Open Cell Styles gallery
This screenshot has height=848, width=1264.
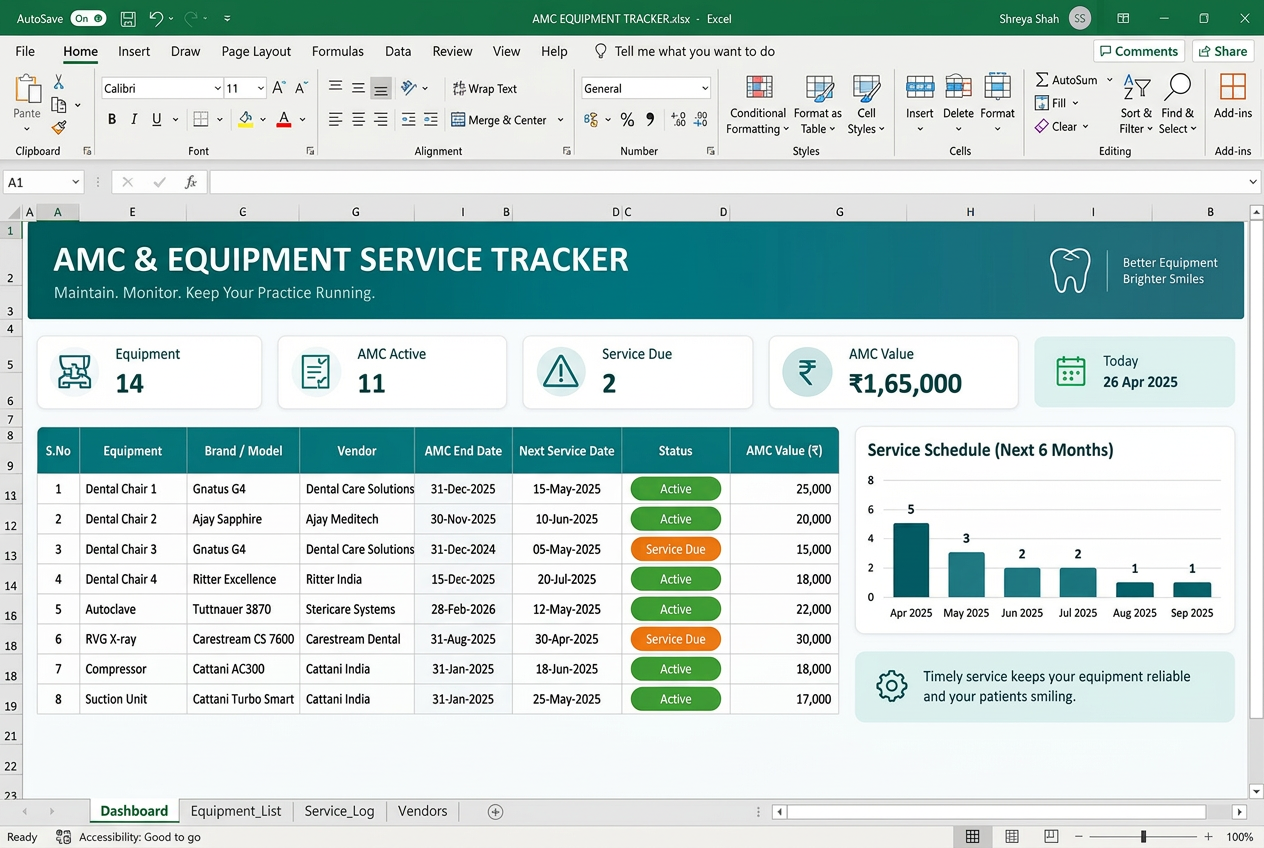[x=866, y=105]
